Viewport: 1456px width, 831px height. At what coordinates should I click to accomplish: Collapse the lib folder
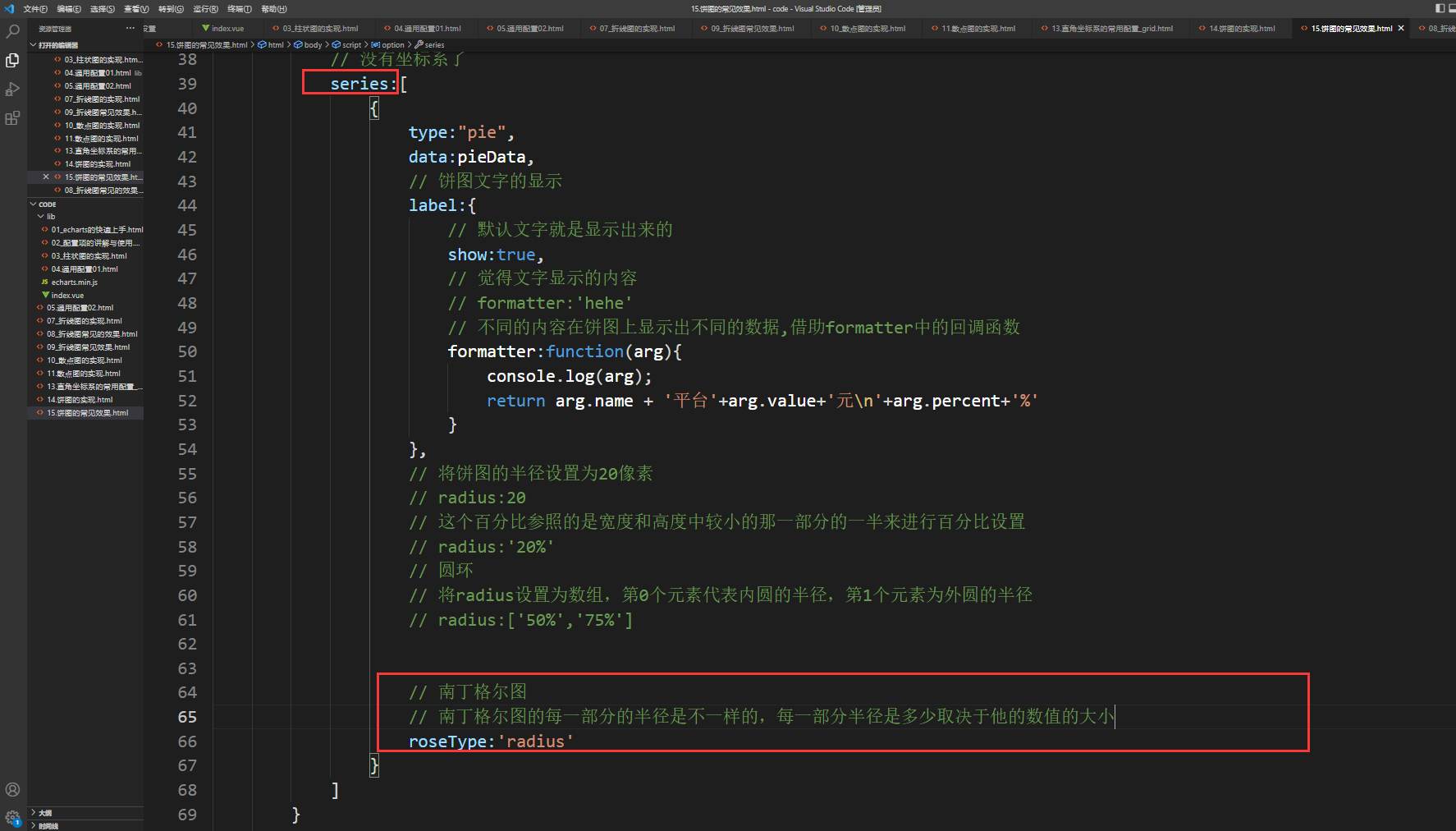(85, 217)
